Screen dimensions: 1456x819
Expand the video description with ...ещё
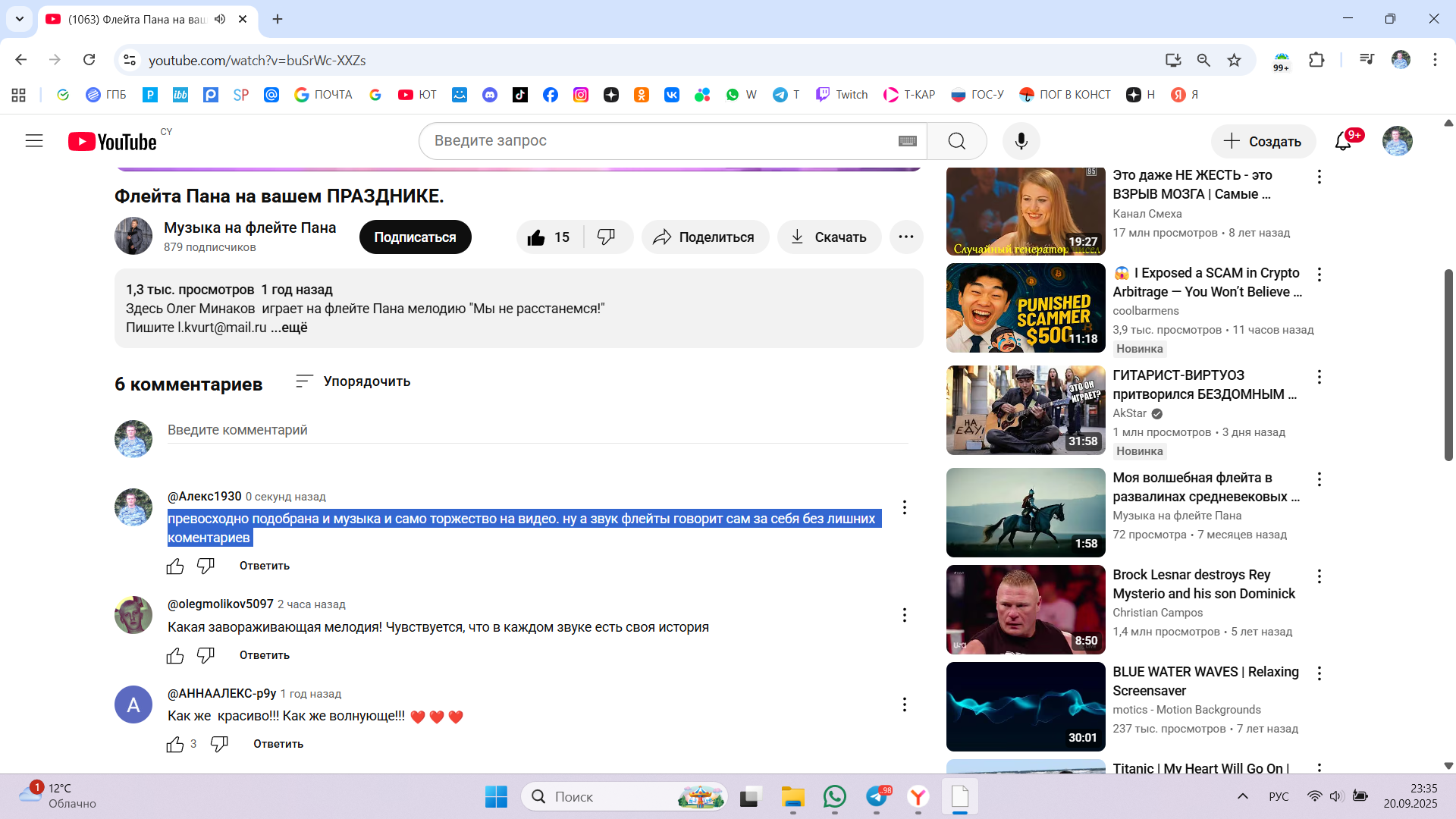pyautogui.click(x=290, y=328)
